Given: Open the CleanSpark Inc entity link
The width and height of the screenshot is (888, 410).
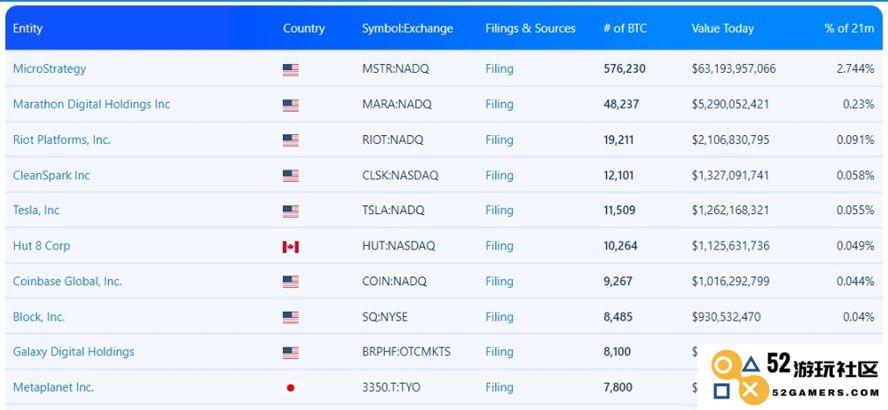Looking at the screenshot, I should [x=51, y=175].
